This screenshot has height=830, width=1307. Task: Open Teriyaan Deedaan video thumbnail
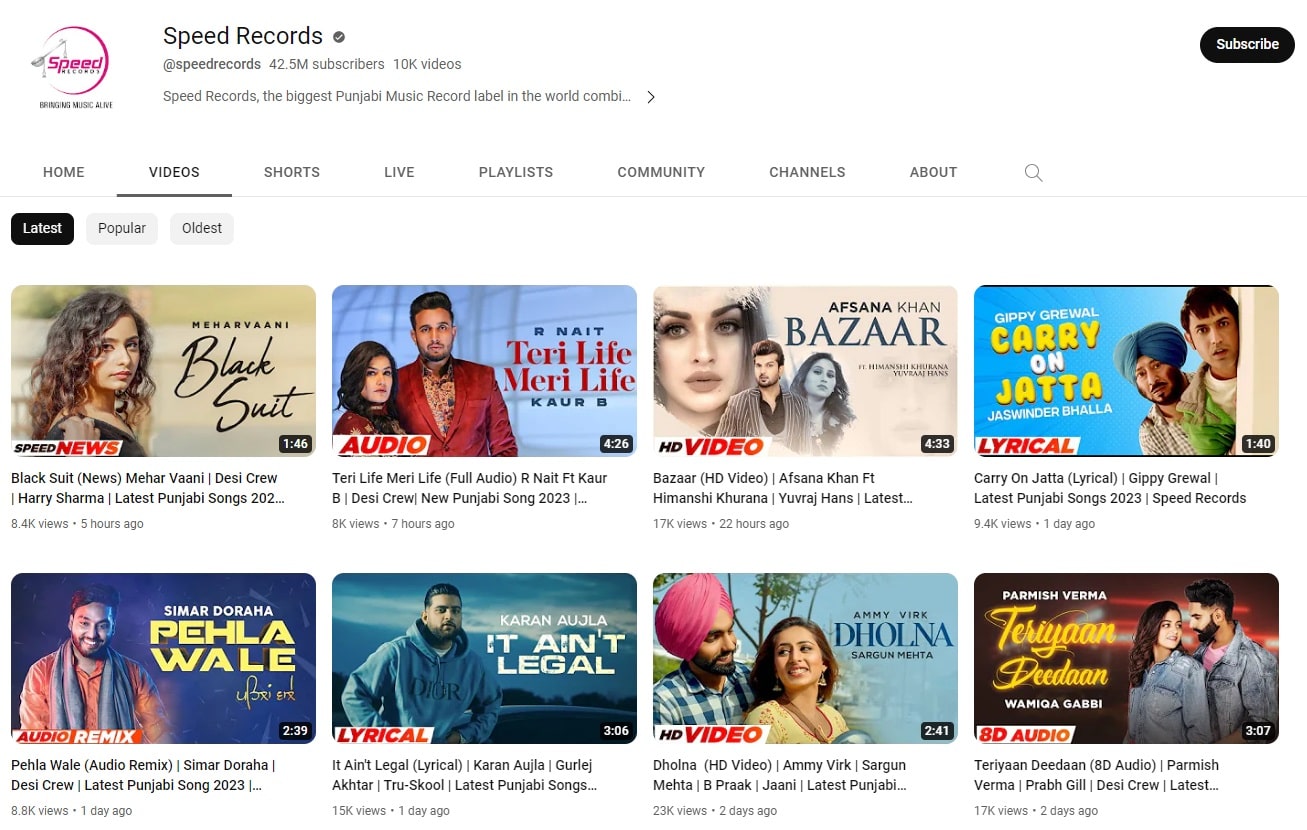pos(1126,658)
